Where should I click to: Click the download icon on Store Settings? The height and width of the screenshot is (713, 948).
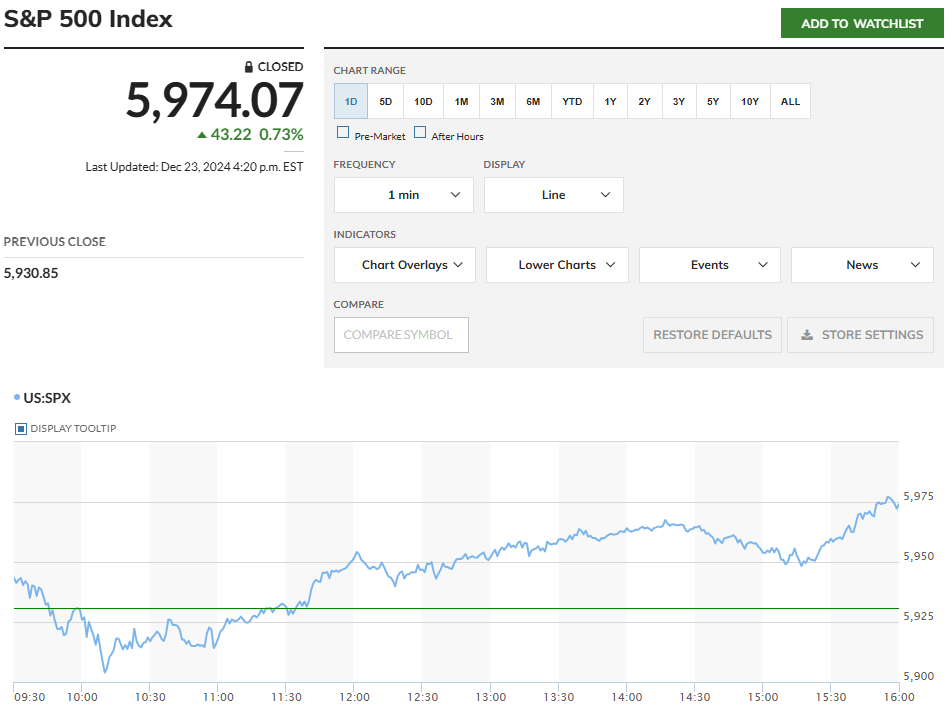tap(807, 335)
